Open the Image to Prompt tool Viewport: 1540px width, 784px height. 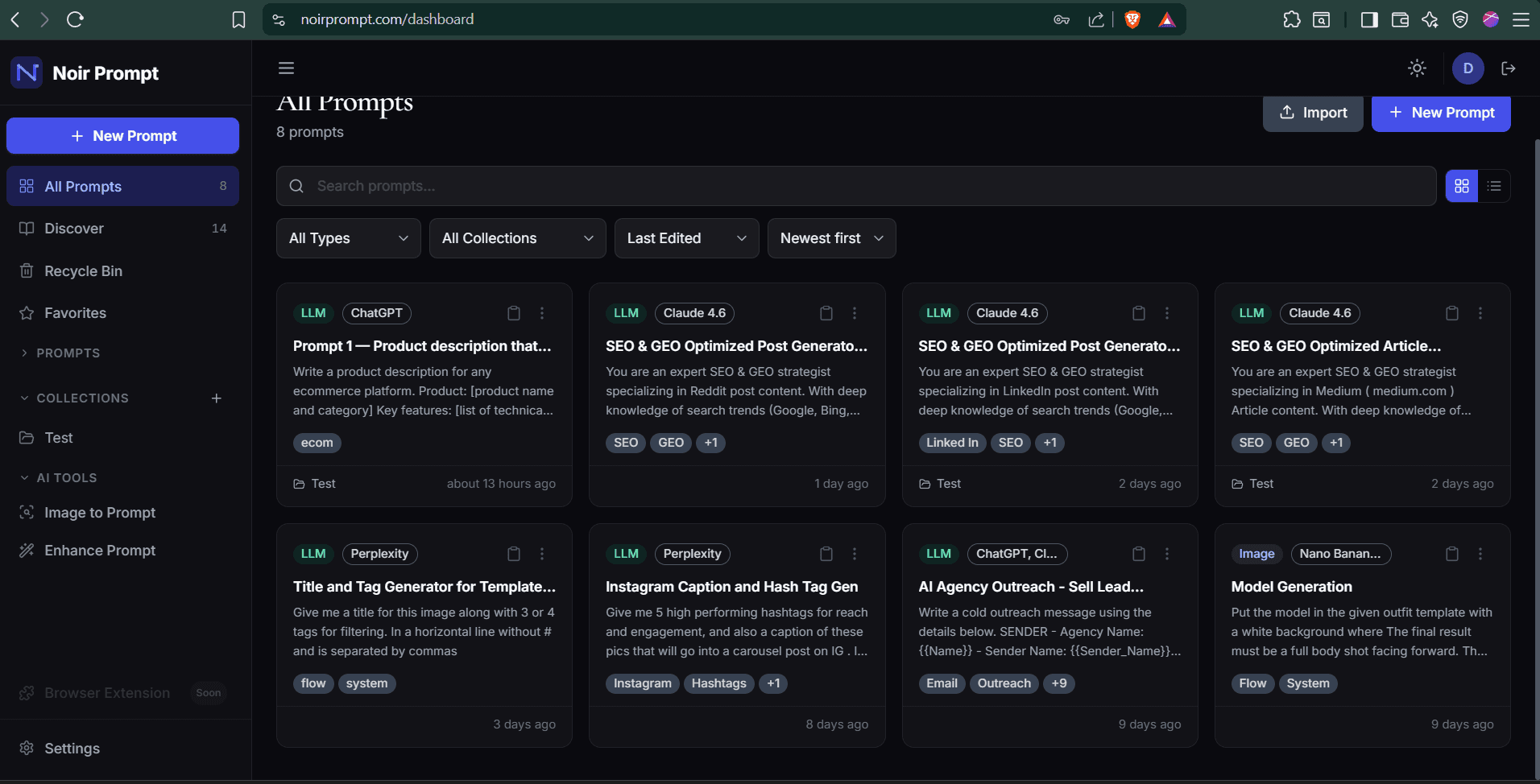click(x=122, y=513)
